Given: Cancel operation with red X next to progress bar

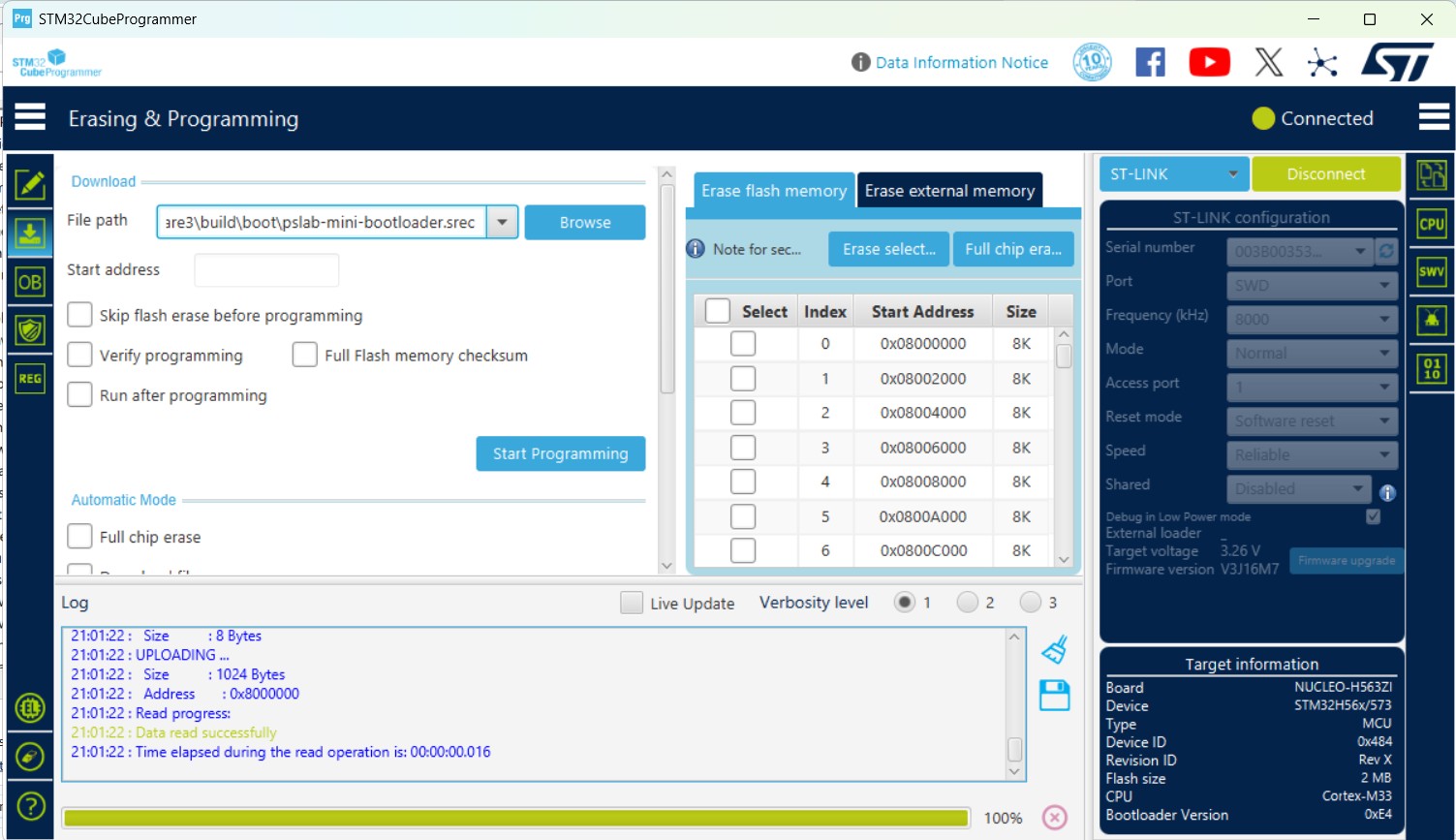Looking at the screenshot, I should click(1055, 818).
